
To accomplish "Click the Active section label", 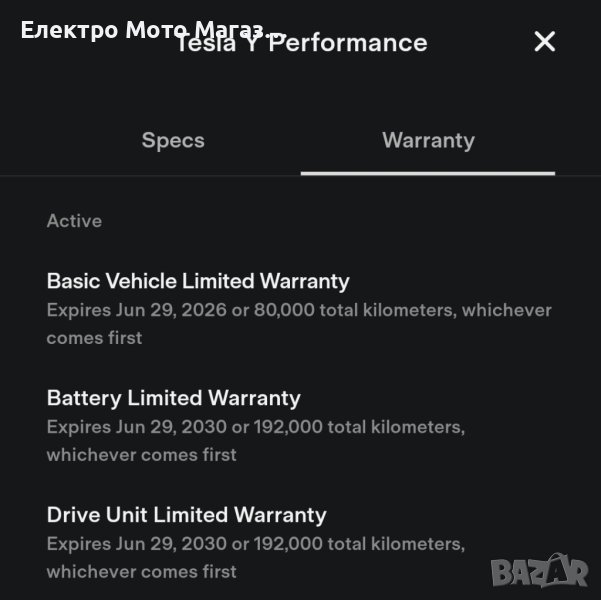I will click(x=74, y=221).
